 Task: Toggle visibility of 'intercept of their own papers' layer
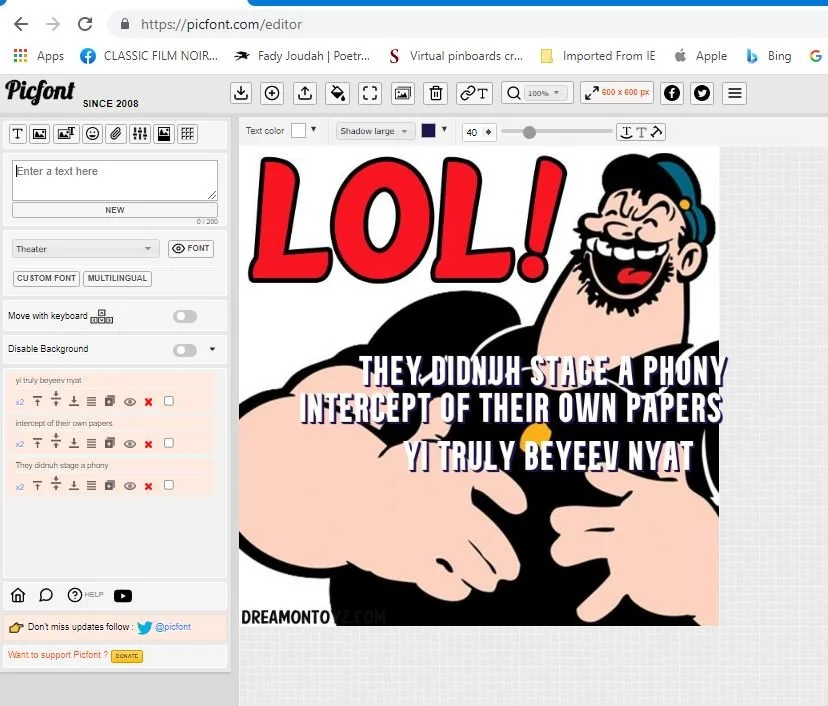tap(129, 444)
